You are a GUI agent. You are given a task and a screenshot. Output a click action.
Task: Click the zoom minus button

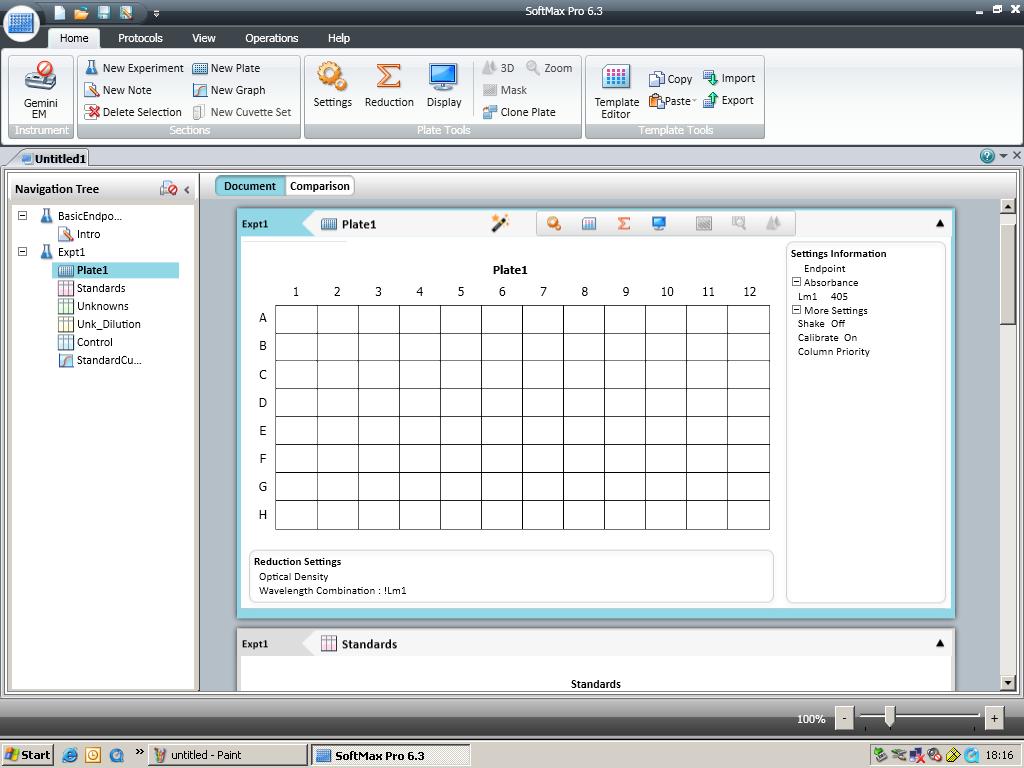click(844, 718)
